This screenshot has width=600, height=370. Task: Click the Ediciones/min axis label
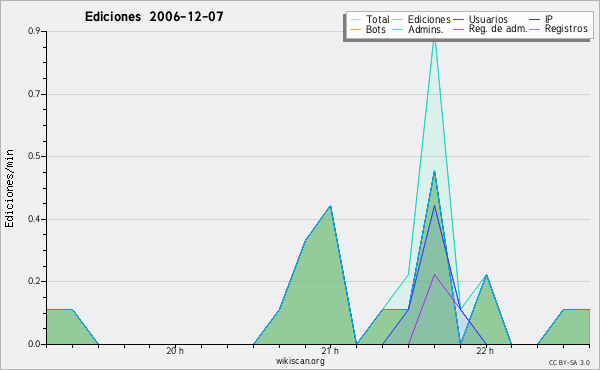pos(9,188)
